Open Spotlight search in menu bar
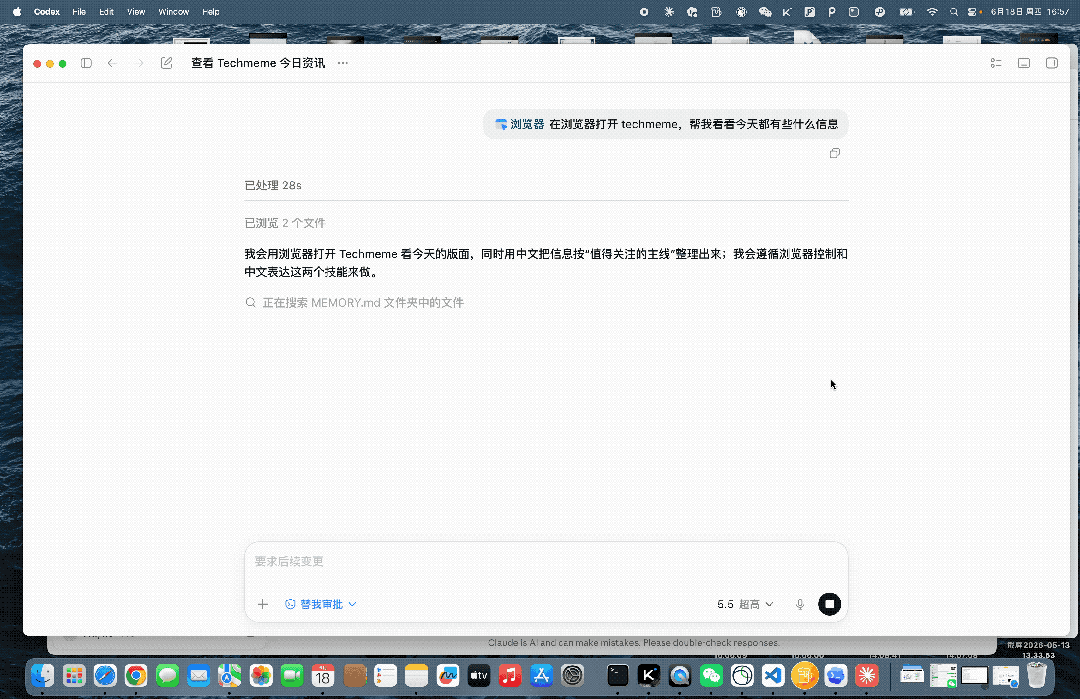 click(954, 12)
